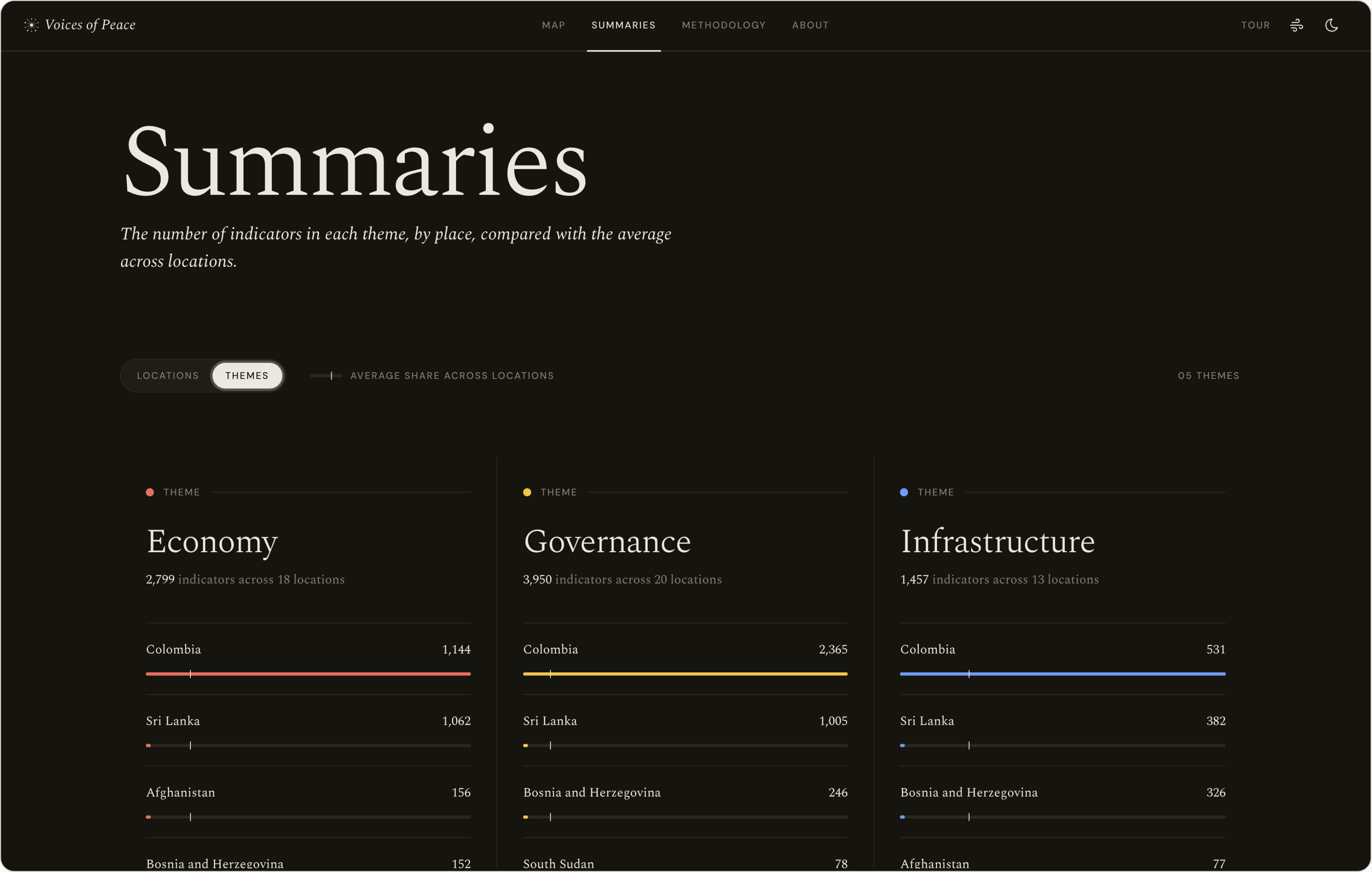The height and width of the screenshot is (872, 1372).
Task: Open the Summaries tab
Action: (x=623, y=25)
